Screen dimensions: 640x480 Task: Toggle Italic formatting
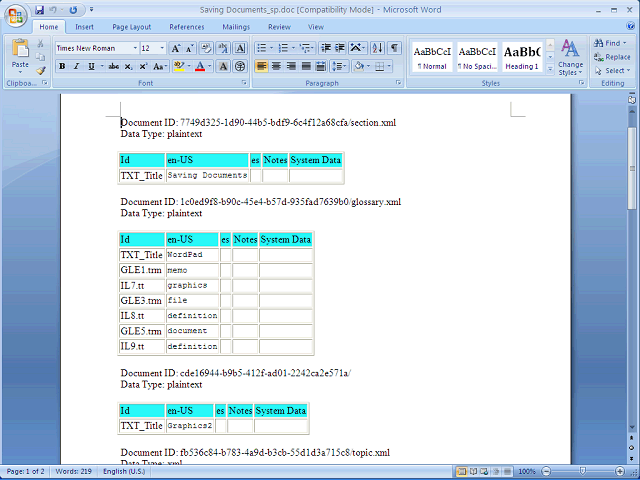coord(76,66)
